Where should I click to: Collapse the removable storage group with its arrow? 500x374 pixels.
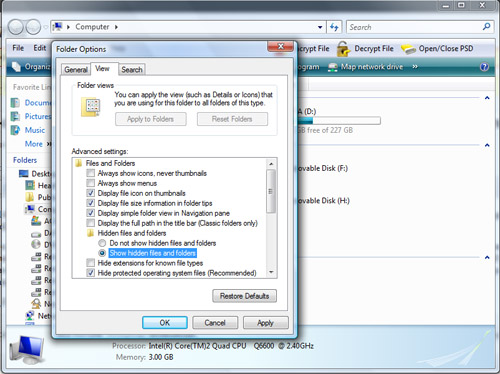point(487,145)
